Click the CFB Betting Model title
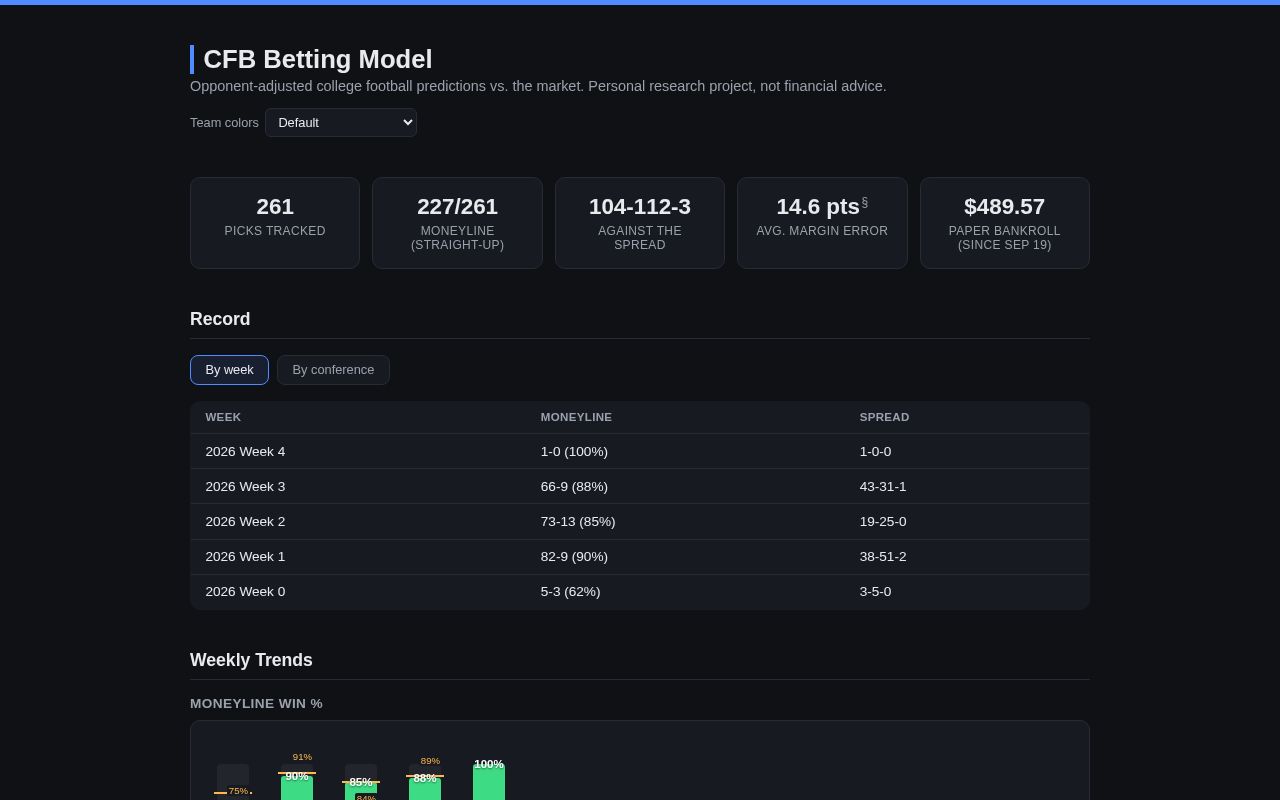The height and width of the screenshot is (800, 1280). [318, 59]
